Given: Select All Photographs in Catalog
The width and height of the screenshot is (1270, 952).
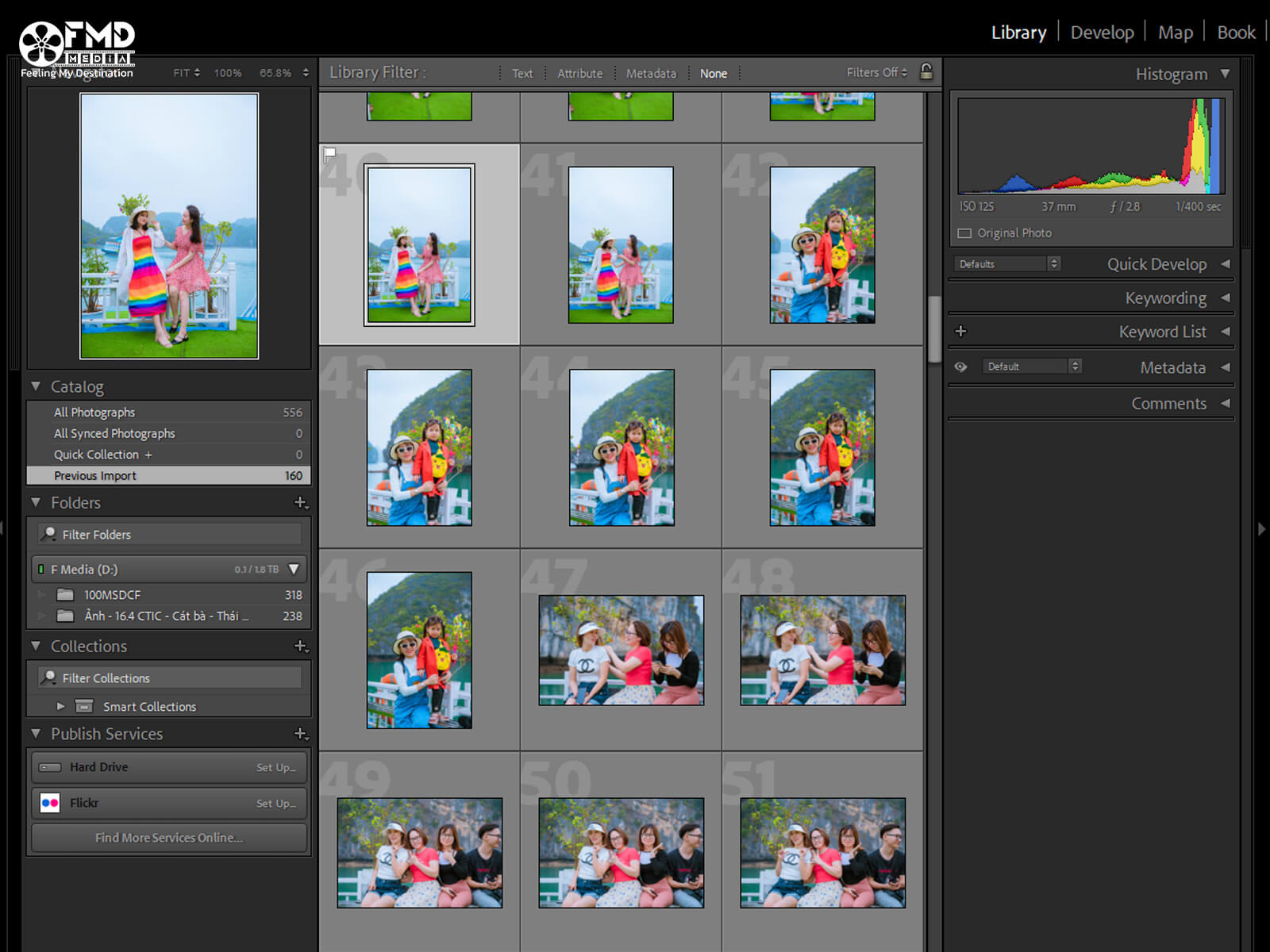Looking at the screenshot, I should click(169, 413).
